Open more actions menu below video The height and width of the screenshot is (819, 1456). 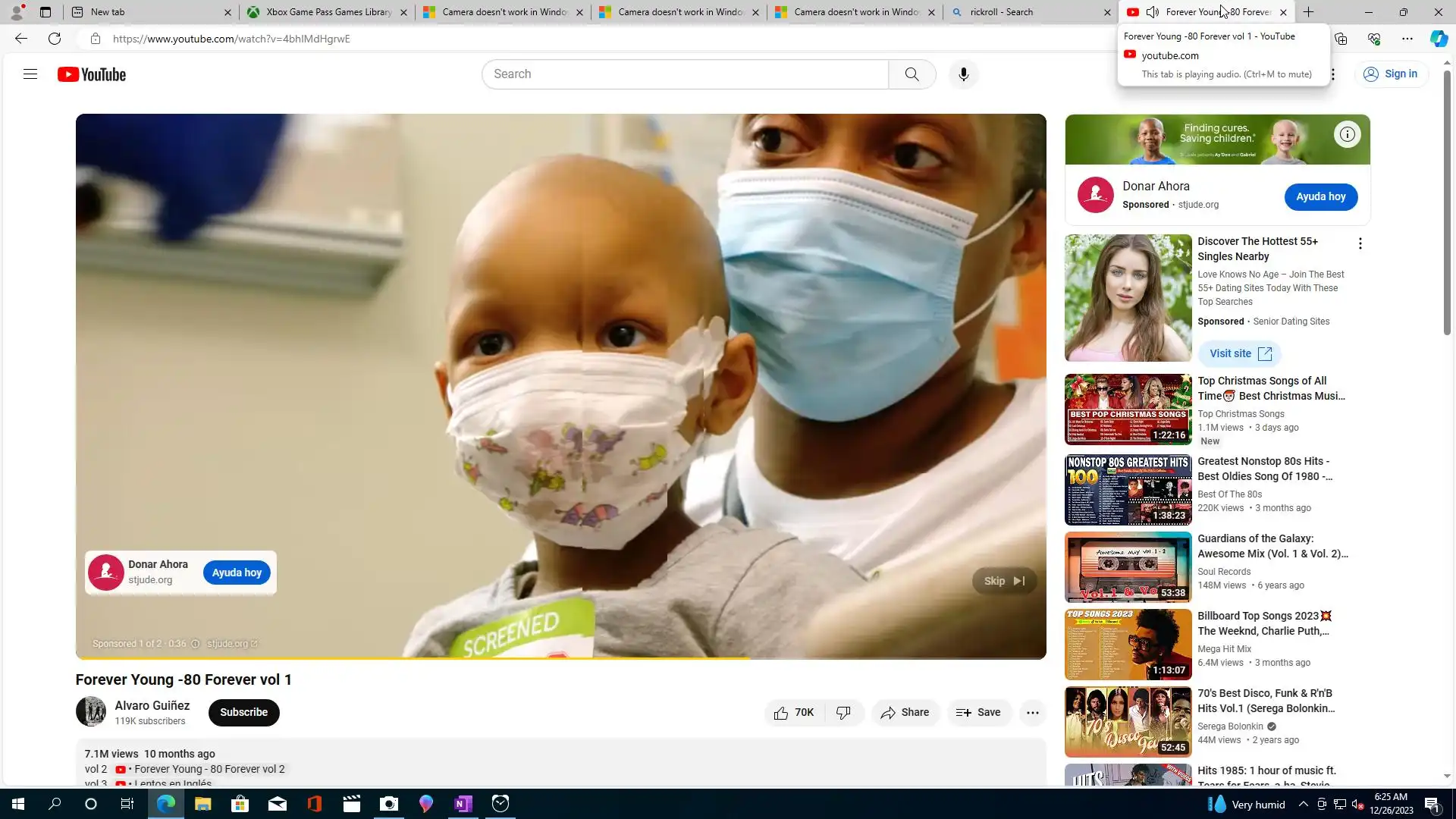coord(1032,713)
